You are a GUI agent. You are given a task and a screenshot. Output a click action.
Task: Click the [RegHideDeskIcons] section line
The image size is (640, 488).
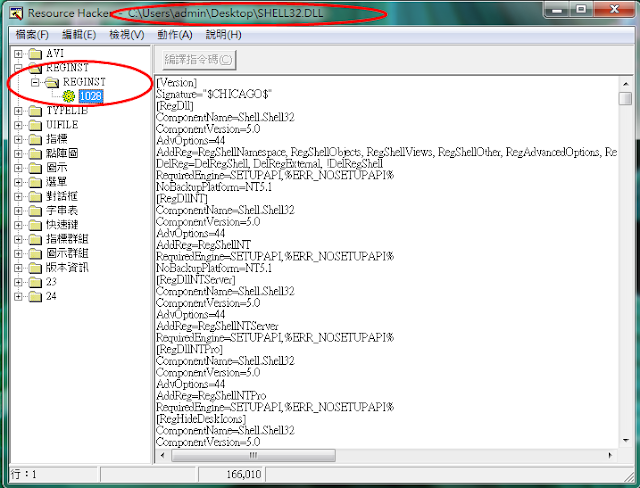201,419
